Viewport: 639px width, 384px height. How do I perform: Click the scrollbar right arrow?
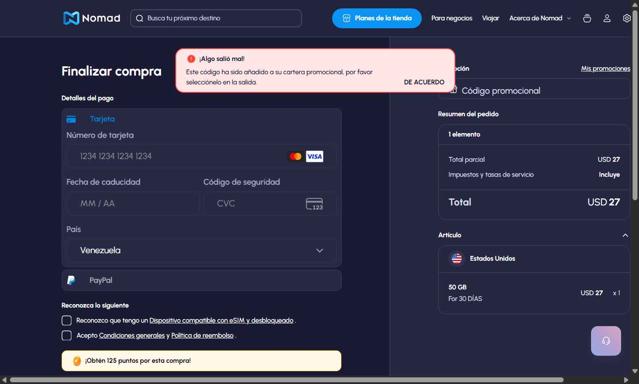626,380
